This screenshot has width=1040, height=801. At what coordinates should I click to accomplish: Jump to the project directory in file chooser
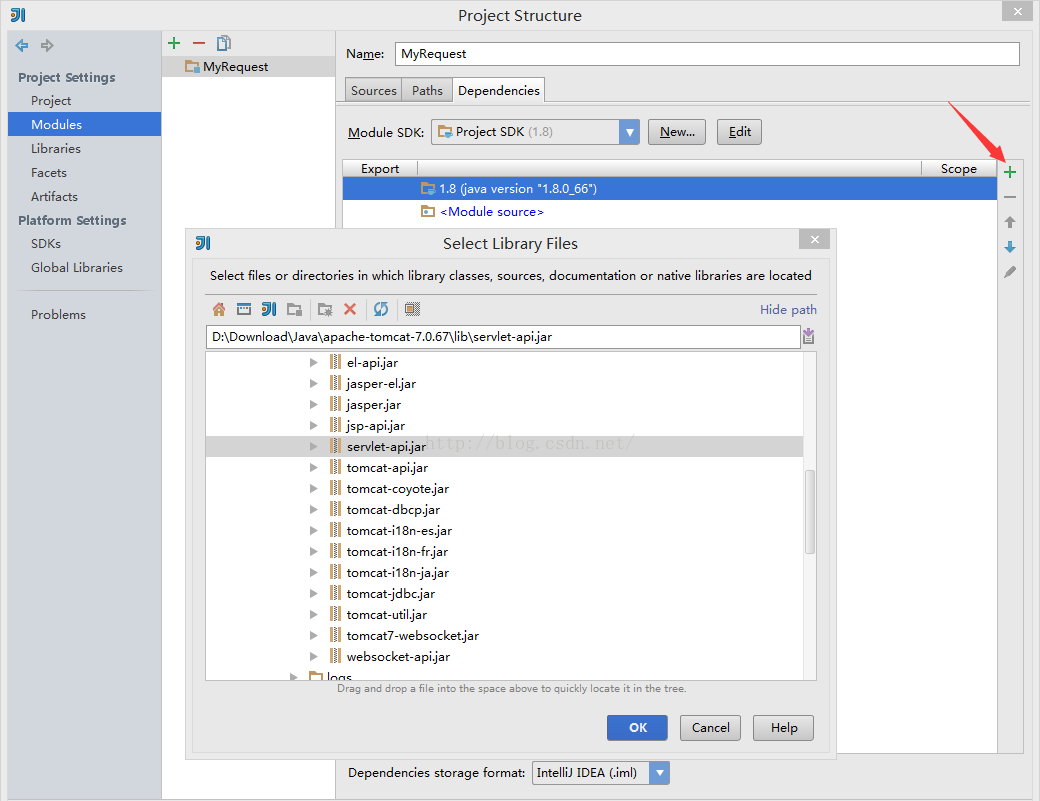pos(269,309)
